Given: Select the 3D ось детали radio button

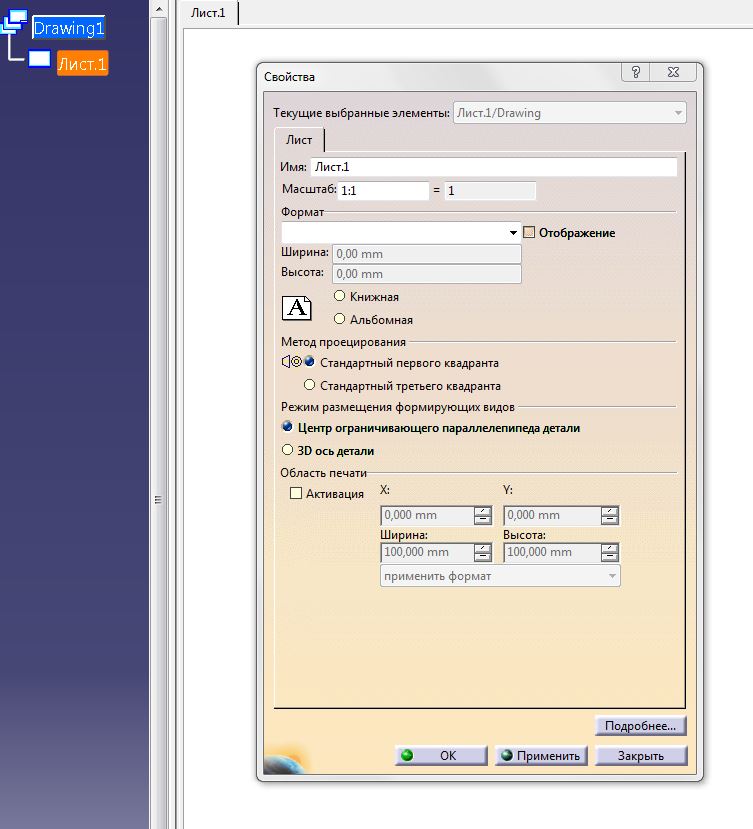Looking at the screenshot, I should click(x=288, y=450).
